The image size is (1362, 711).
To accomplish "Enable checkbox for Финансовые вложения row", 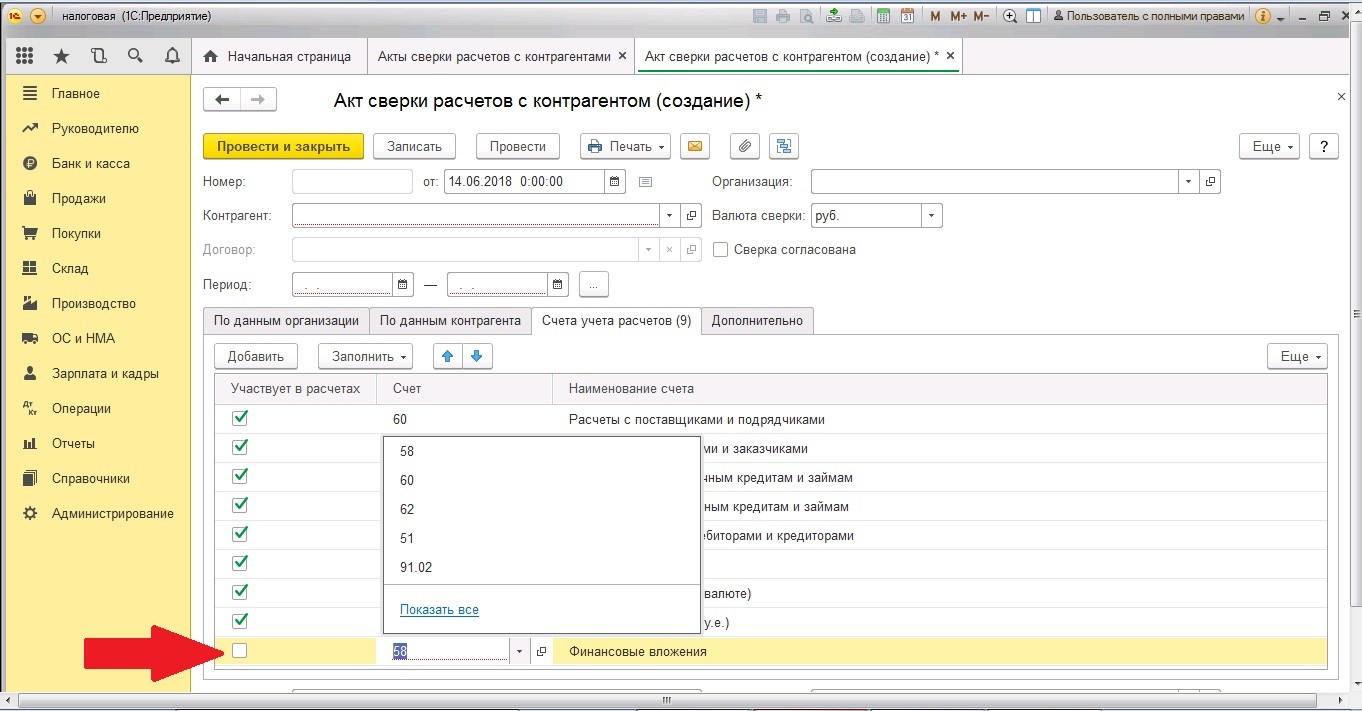I will 239,651.
